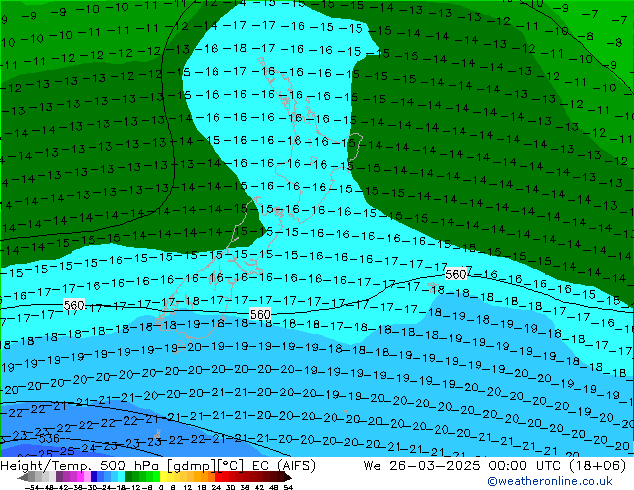Image resolution: width=634 pixels, height=490 pixels.
Task: Click the "536" contour height label
Action: 49,438
